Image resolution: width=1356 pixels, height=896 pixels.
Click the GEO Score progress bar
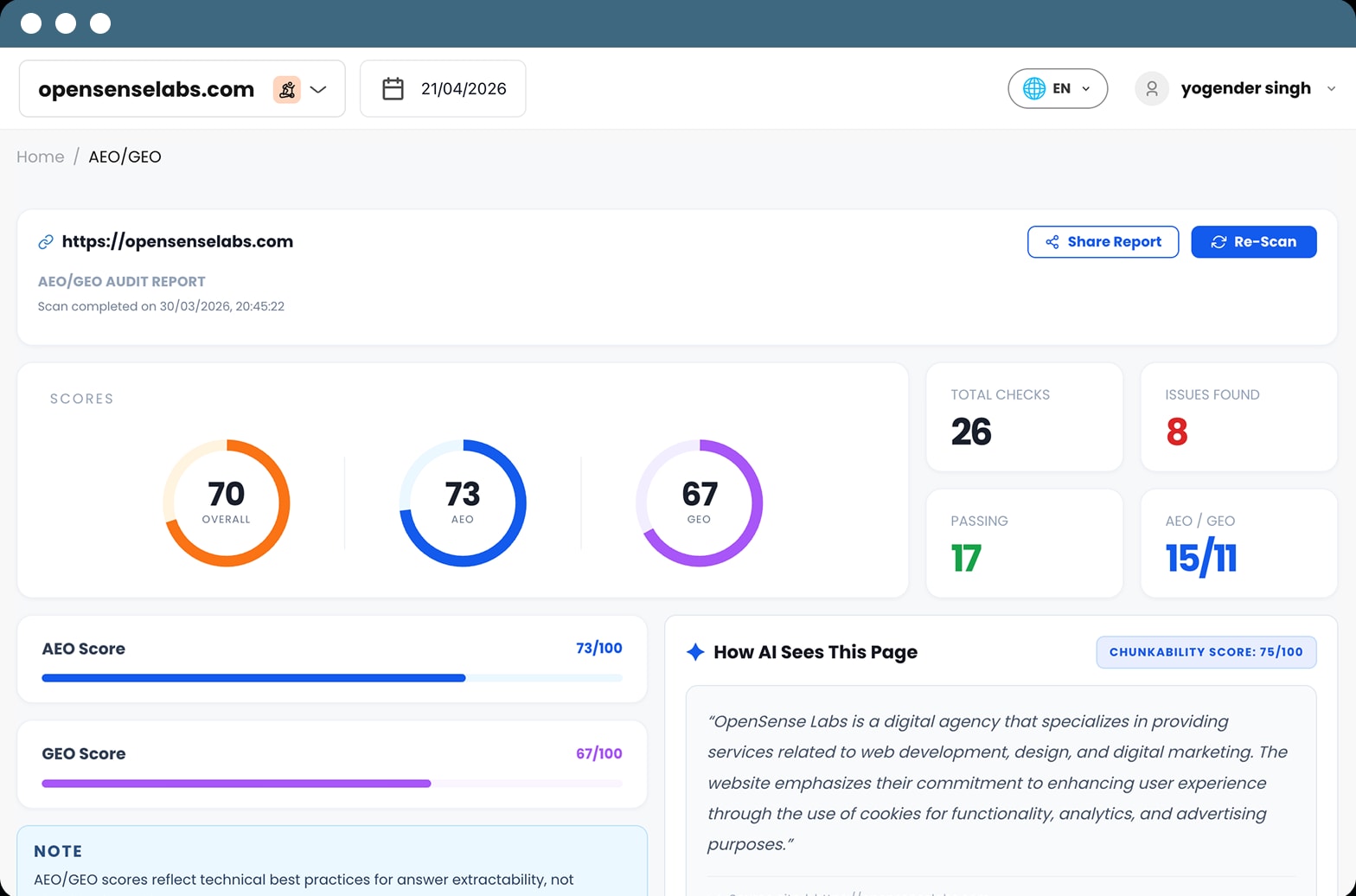click(x=332, y=784)
